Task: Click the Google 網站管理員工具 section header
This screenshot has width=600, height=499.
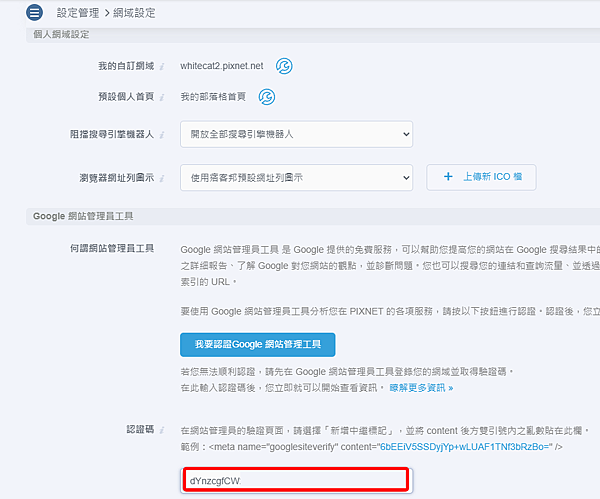Action: click(x=83, y=216)
